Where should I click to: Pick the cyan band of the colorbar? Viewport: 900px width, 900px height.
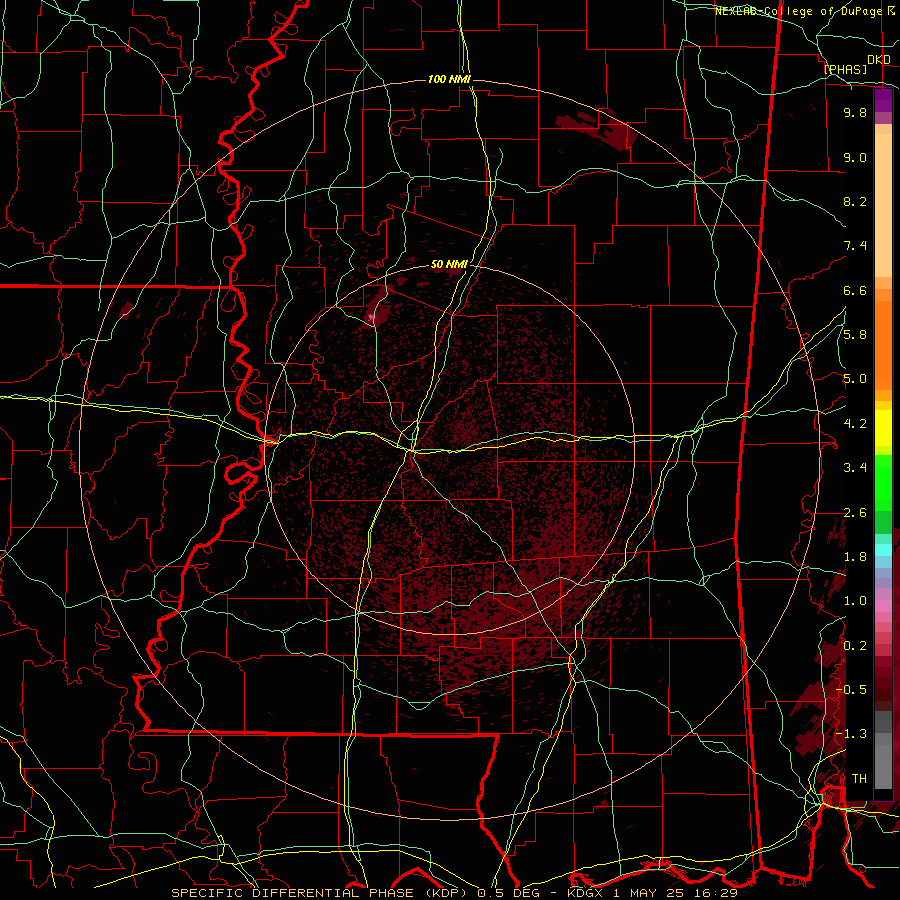coord(883,549)
